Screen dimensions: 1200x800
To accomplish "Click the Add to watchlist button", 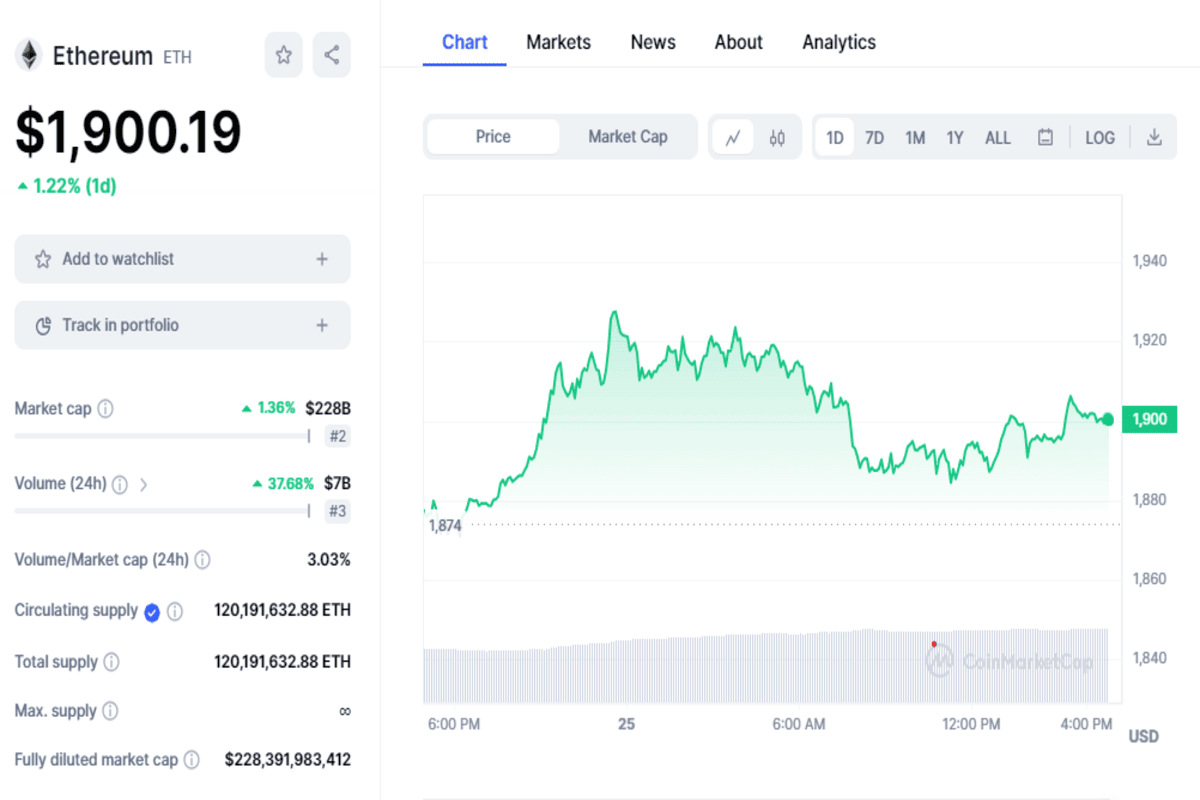I will (x=183, y=259).
